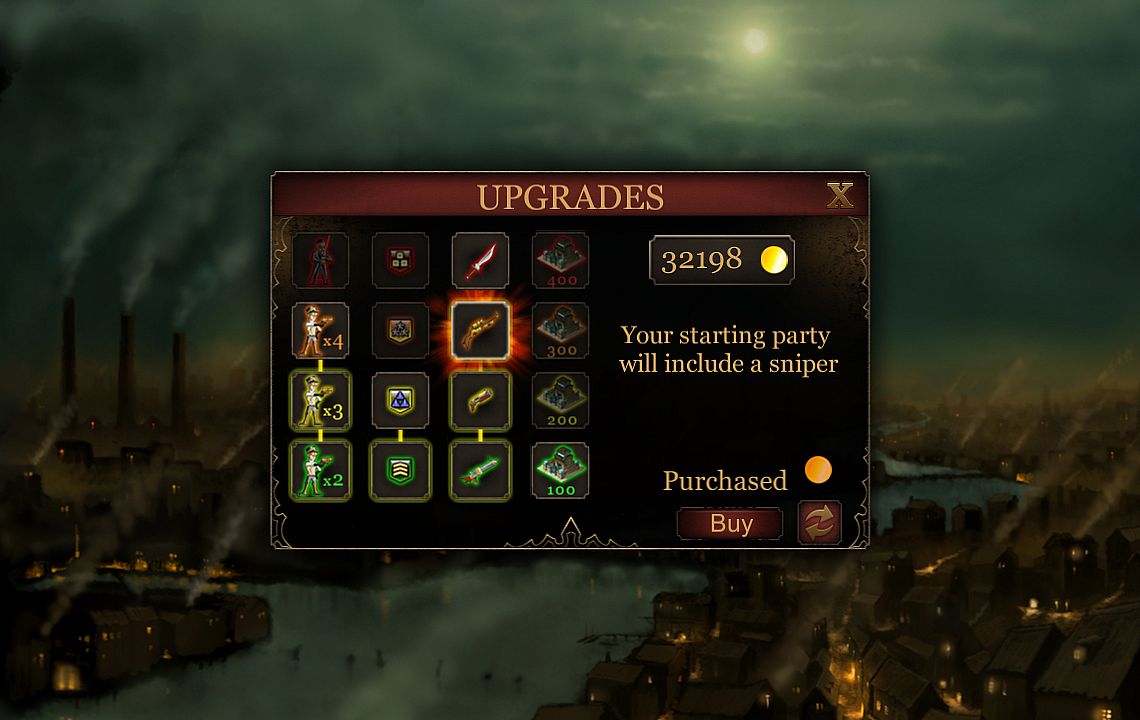Image resolution: width=1140 pixels, height=720 pixels.
Task: Choose the highlighted sniper rifle upgrade
Action: coord(480,331)
